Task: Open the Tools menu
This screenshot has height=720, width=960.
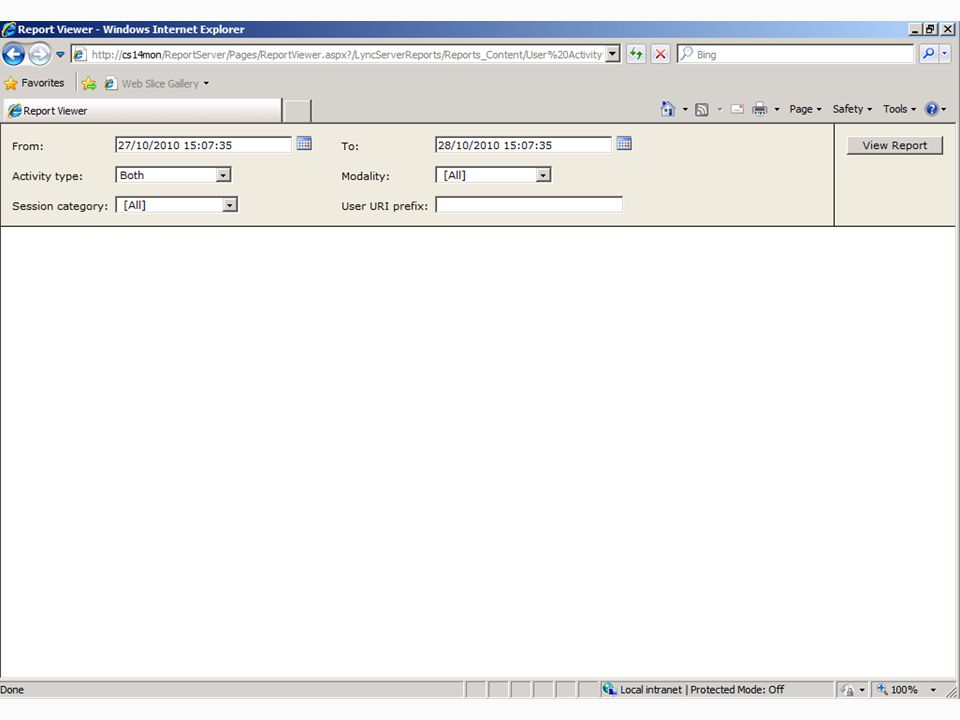Action: (x=899, y=109)
